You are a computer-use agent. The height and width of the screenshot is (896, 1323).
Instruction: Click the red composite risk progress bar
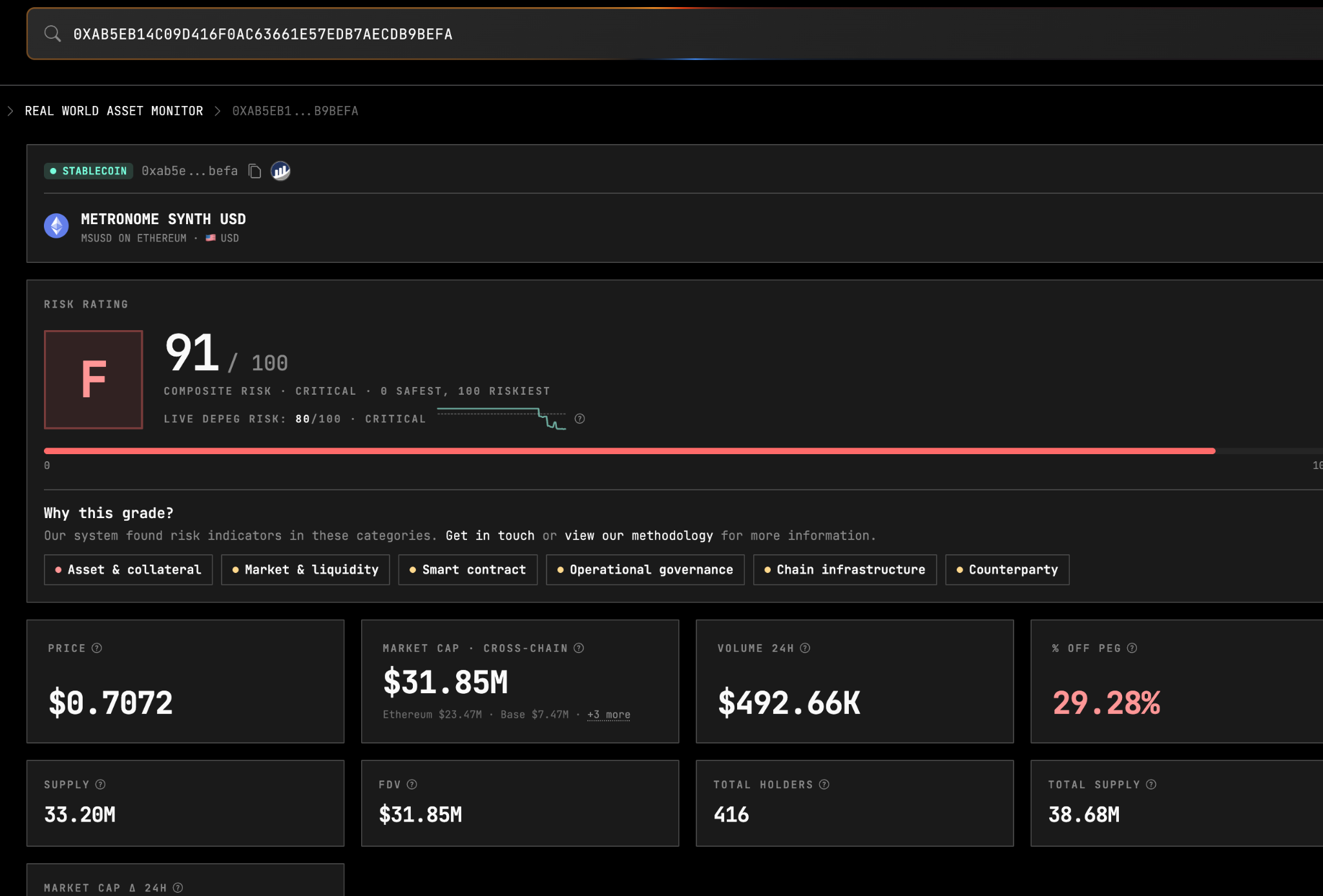[x=630, y=451]
